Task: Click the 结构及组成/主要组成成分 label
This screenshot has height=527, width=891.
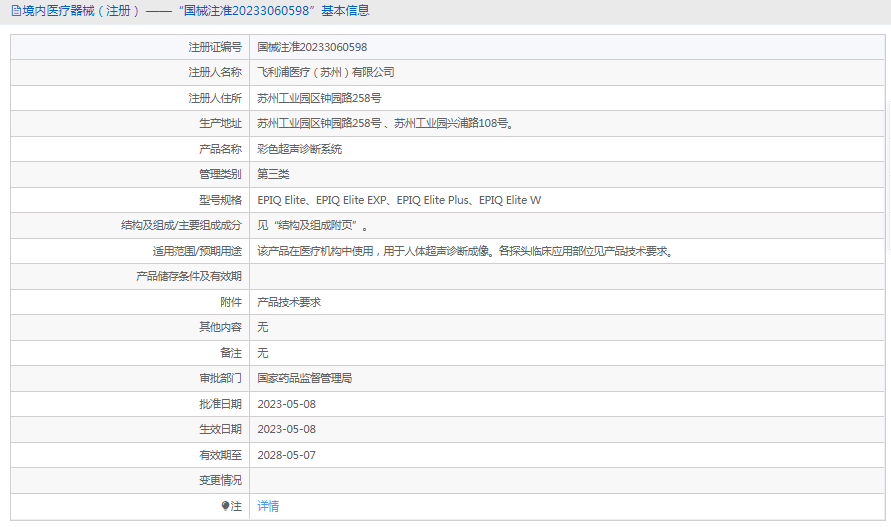Action: point(181,226)
